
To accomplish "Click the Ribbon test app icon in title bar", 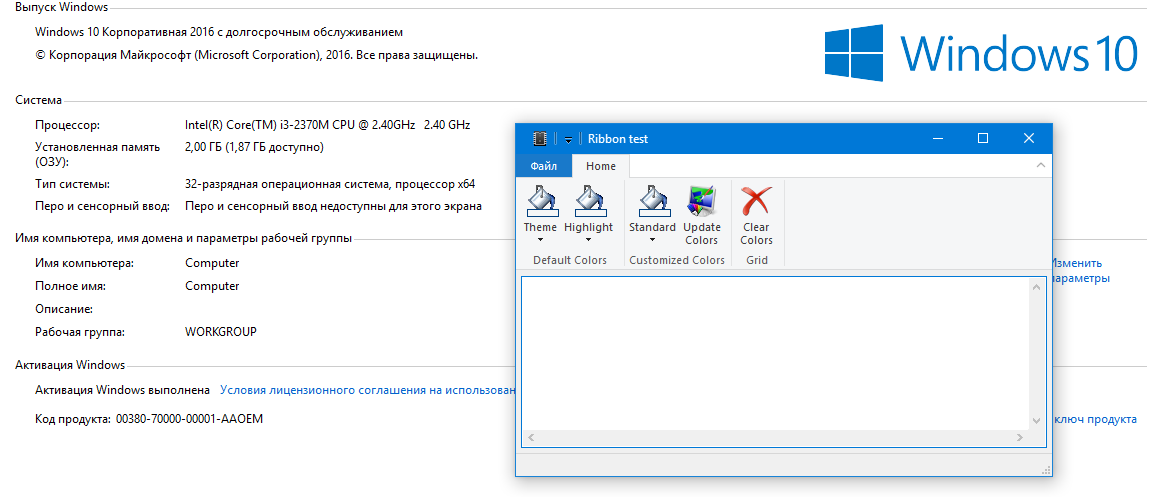I will (540, 139).
